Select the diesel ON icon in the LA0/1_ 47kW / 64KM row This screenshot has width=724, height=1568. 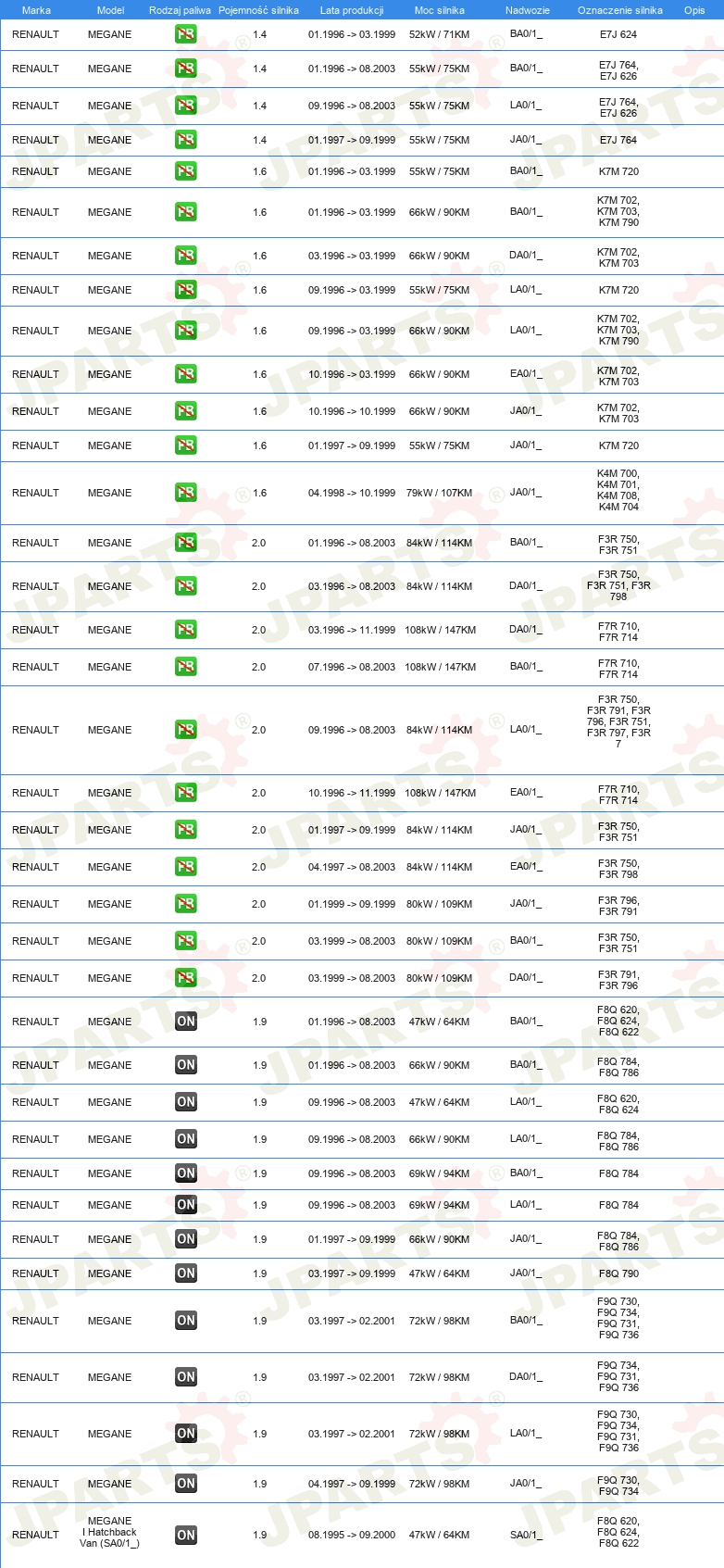pyautogui.click(x=186, y=1102)
